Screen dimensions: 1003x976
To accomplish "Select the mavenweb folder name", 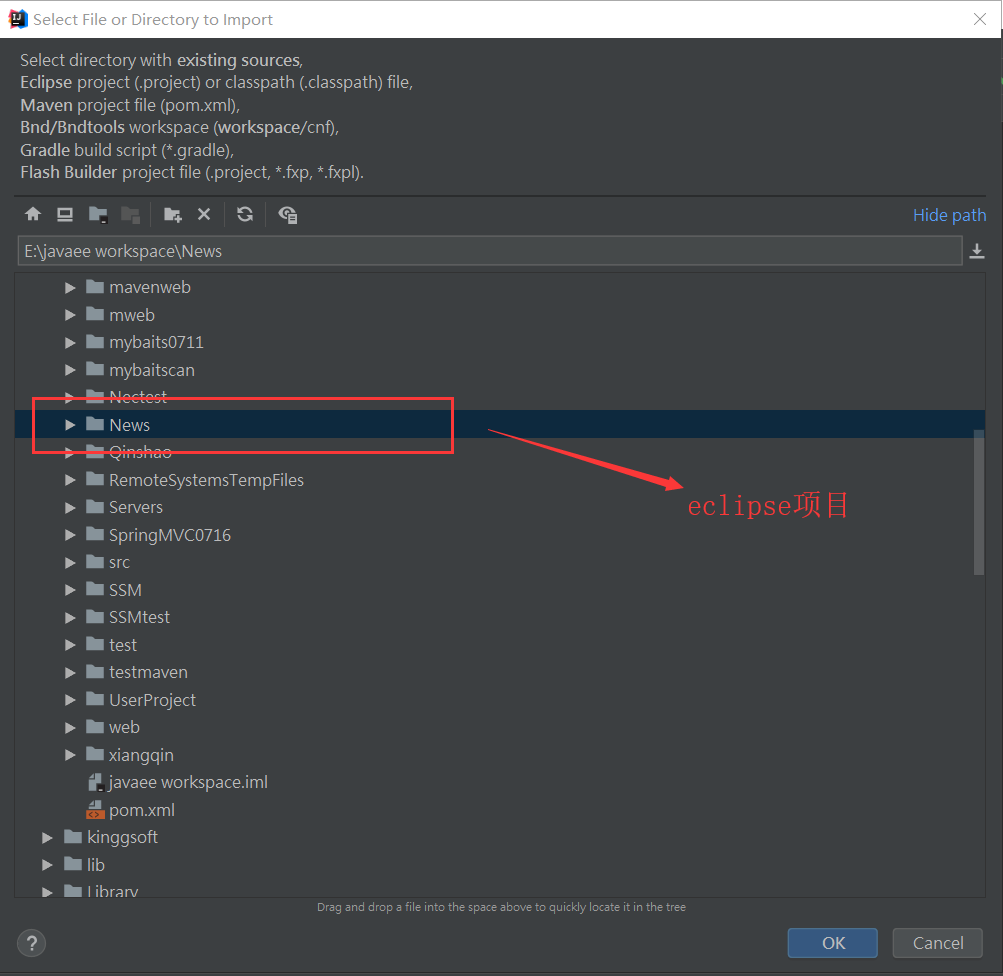I will [150, 287].
